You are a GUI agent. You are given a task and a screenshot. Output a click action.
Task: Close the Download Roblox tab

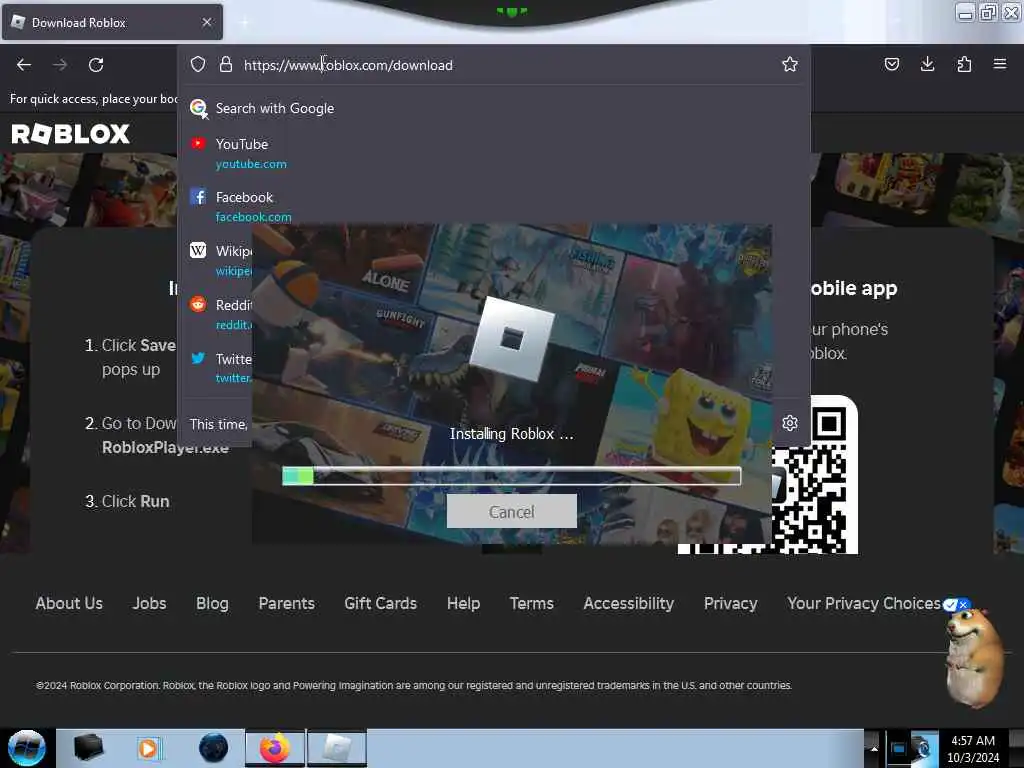click(207, 22)
